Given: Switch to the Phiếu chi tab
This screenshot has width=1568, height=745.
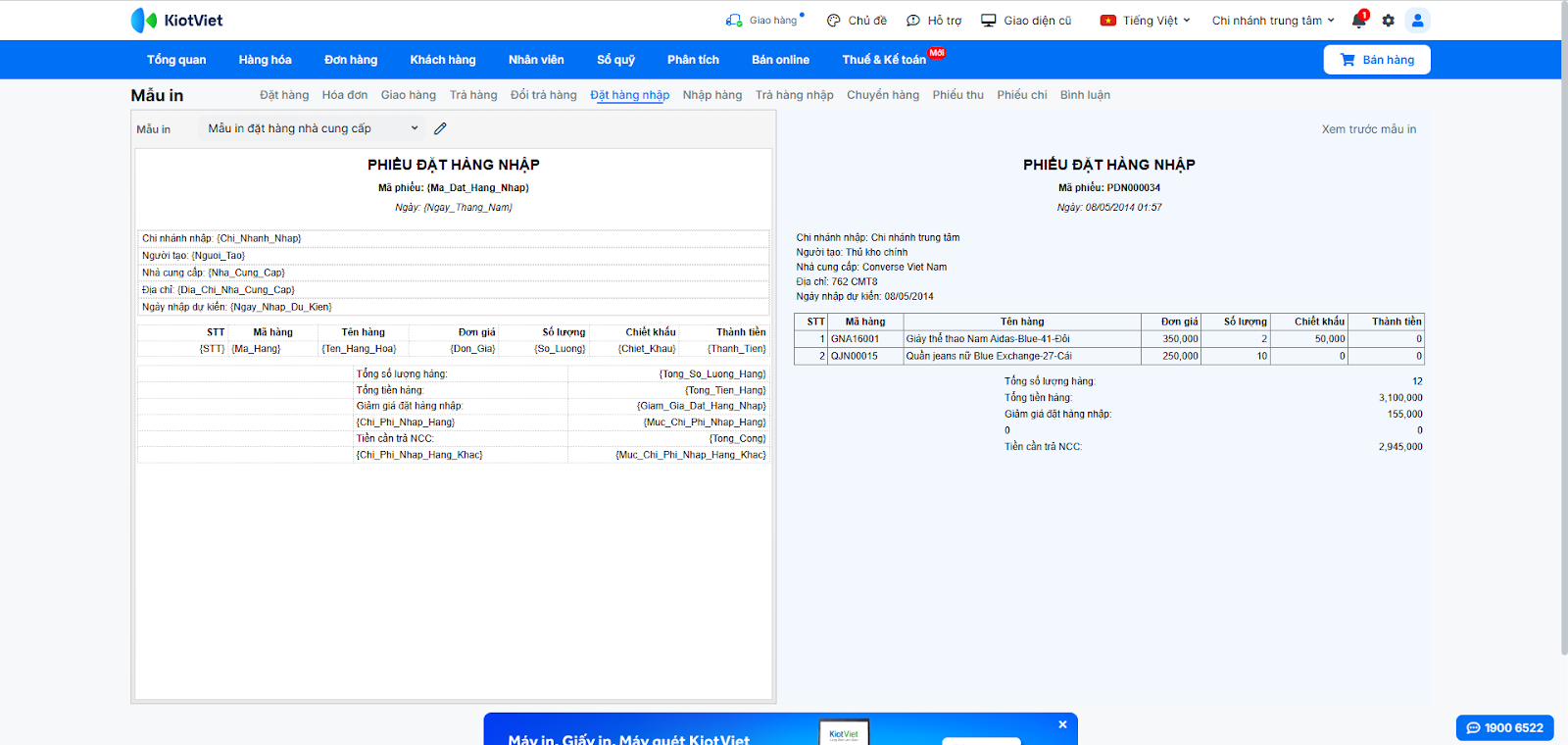Looking at the screenshot, I should pyautogui.click(x=1022, y=95).
